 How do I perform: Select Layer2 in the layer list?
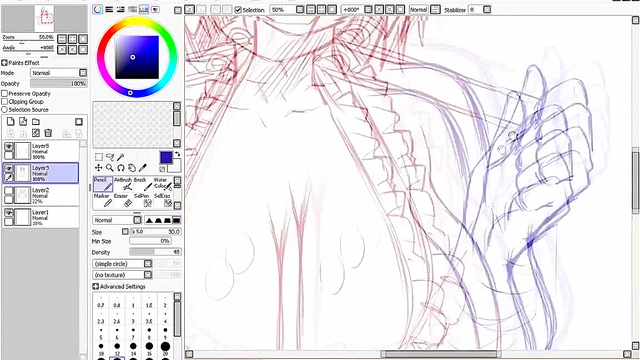tap(41, 195)
